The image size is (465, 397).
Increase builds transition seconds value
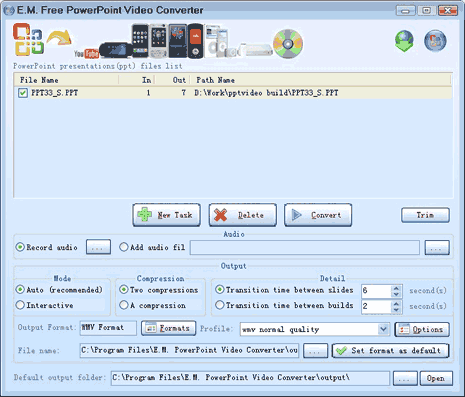[x=396, y=303]
